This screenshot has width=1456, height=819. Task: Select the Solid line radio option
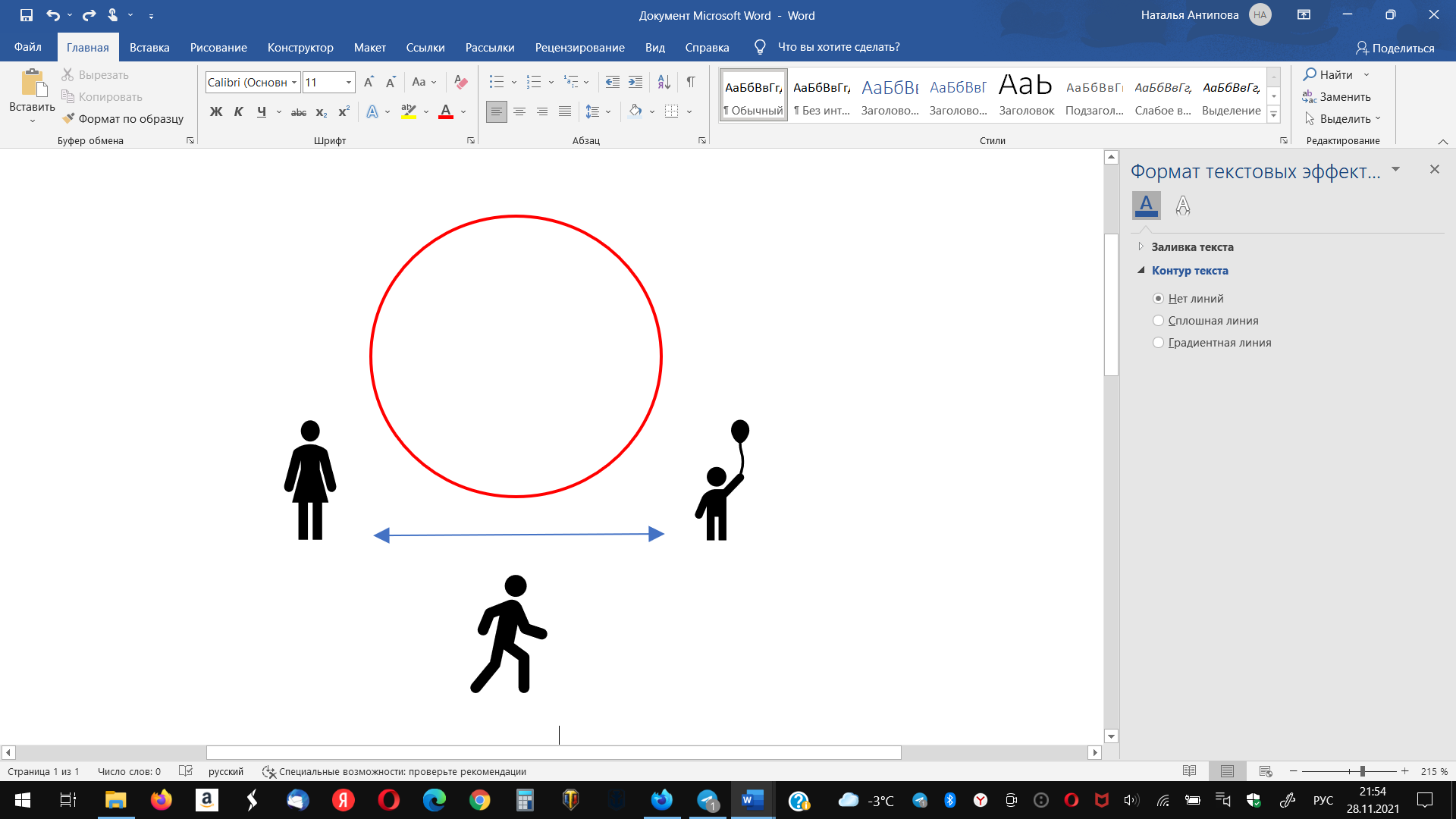tap(1158, 321)
